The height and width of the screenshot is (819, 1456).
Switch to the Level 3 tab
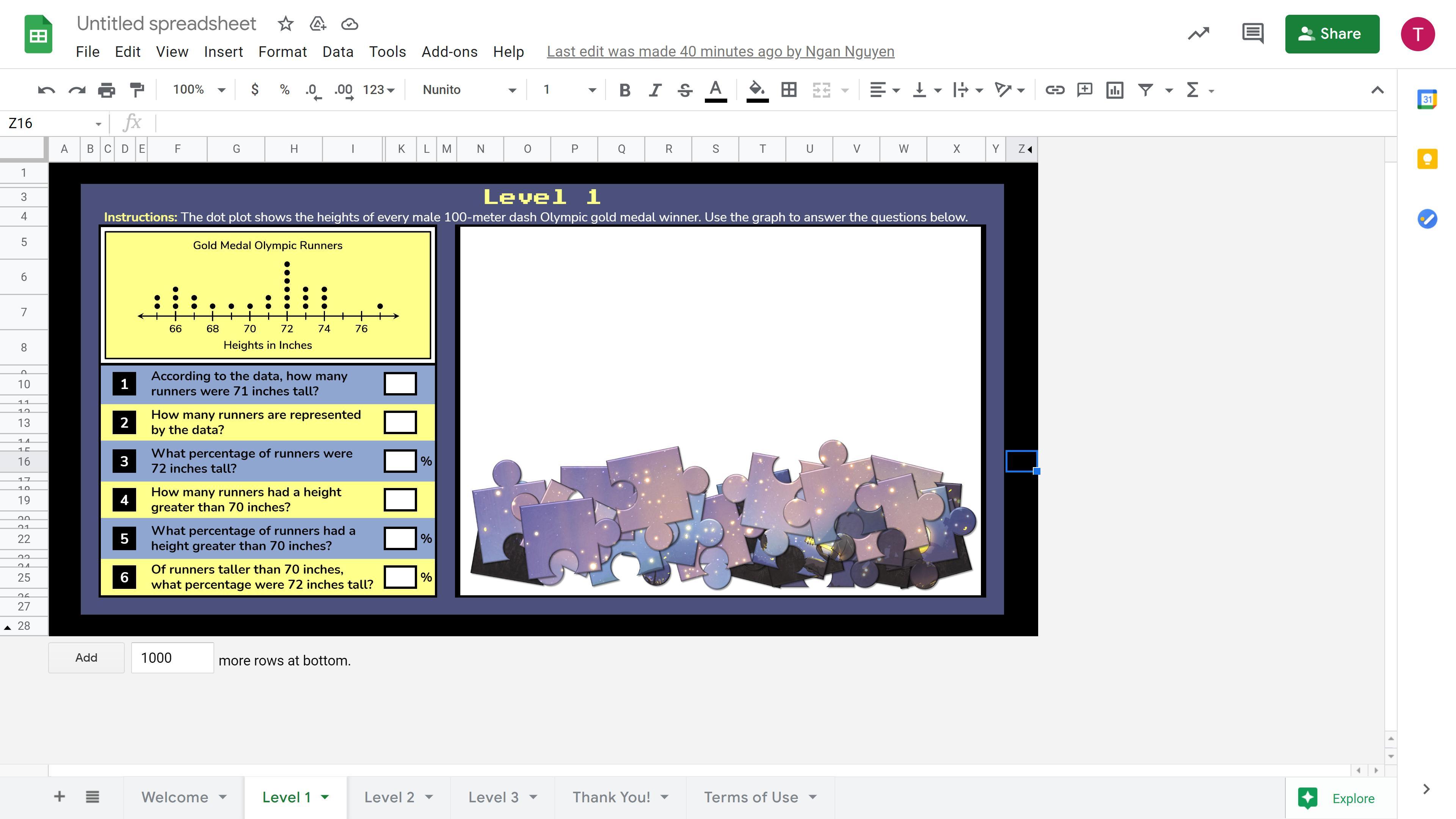click(x=493, y=797)
